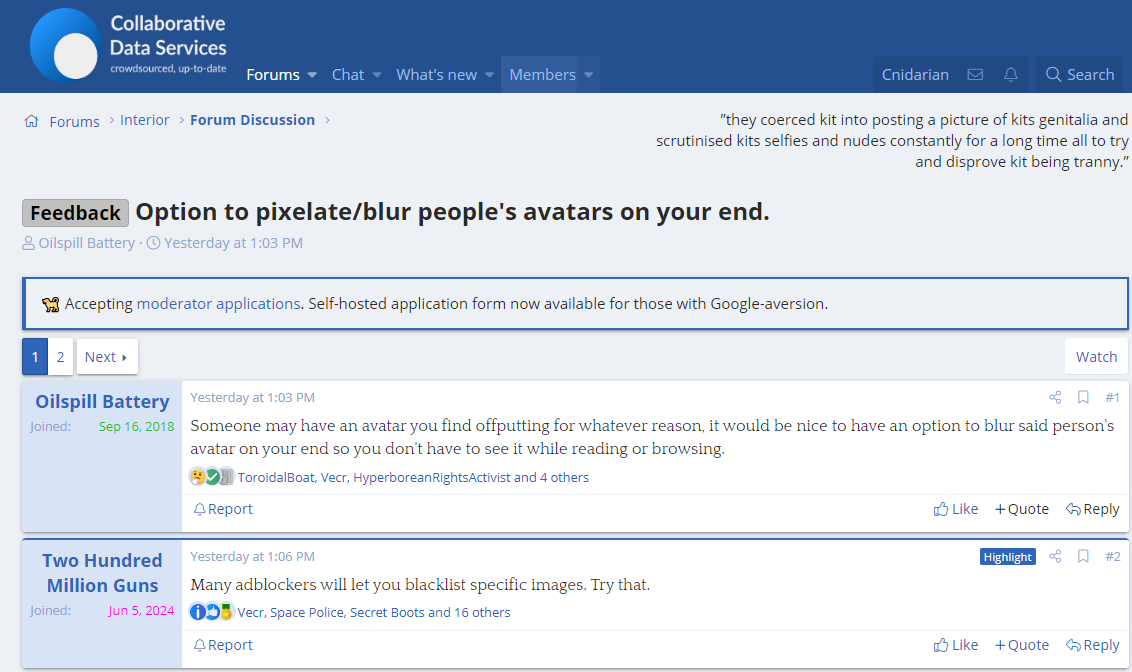This screenshot has height=672, width=1132.
Task: Go to page 2 of thread
Action: coord(61,357)
